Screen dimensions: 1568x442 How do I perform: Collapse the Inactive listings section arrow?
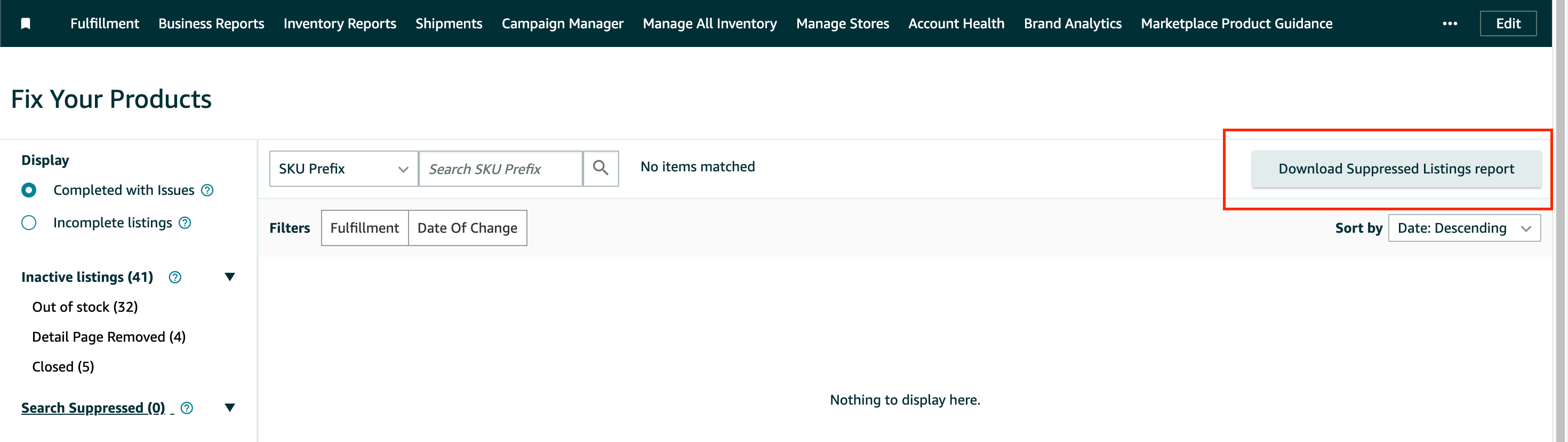(229, 278)
